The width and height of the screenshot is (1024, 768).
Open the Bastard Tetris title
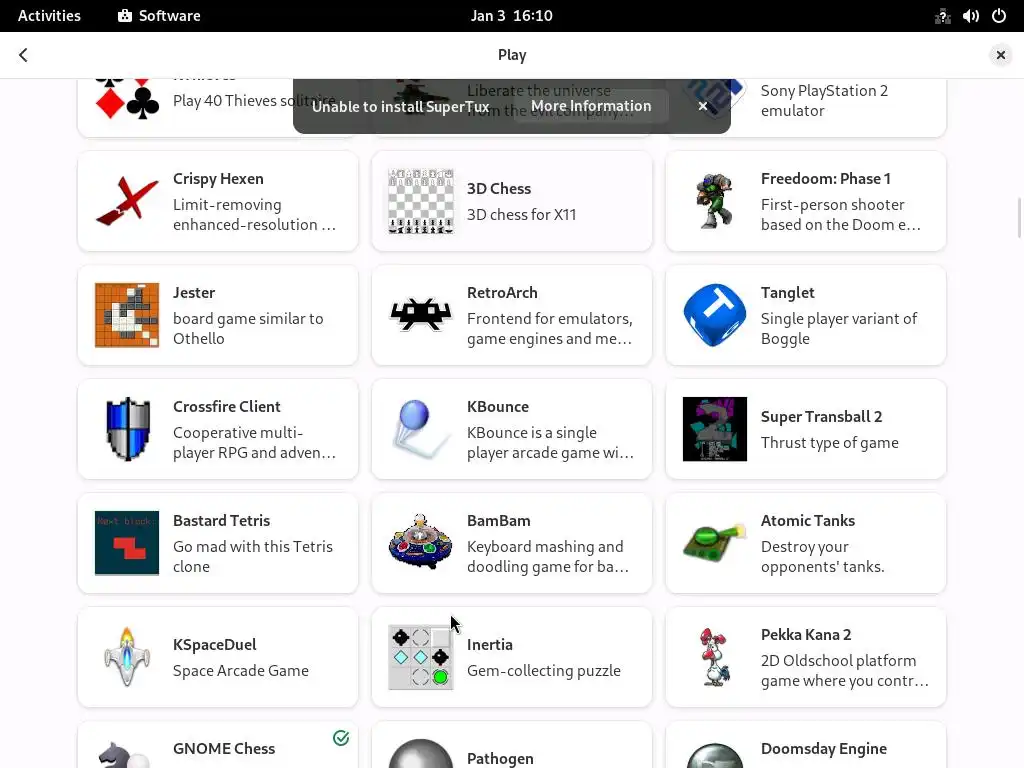(x=221, y=520)
